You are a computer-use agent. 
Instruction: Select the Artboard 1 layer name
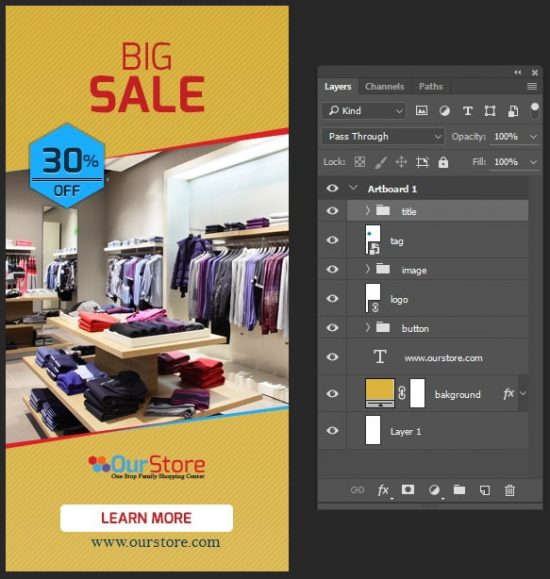click(392, 189)
